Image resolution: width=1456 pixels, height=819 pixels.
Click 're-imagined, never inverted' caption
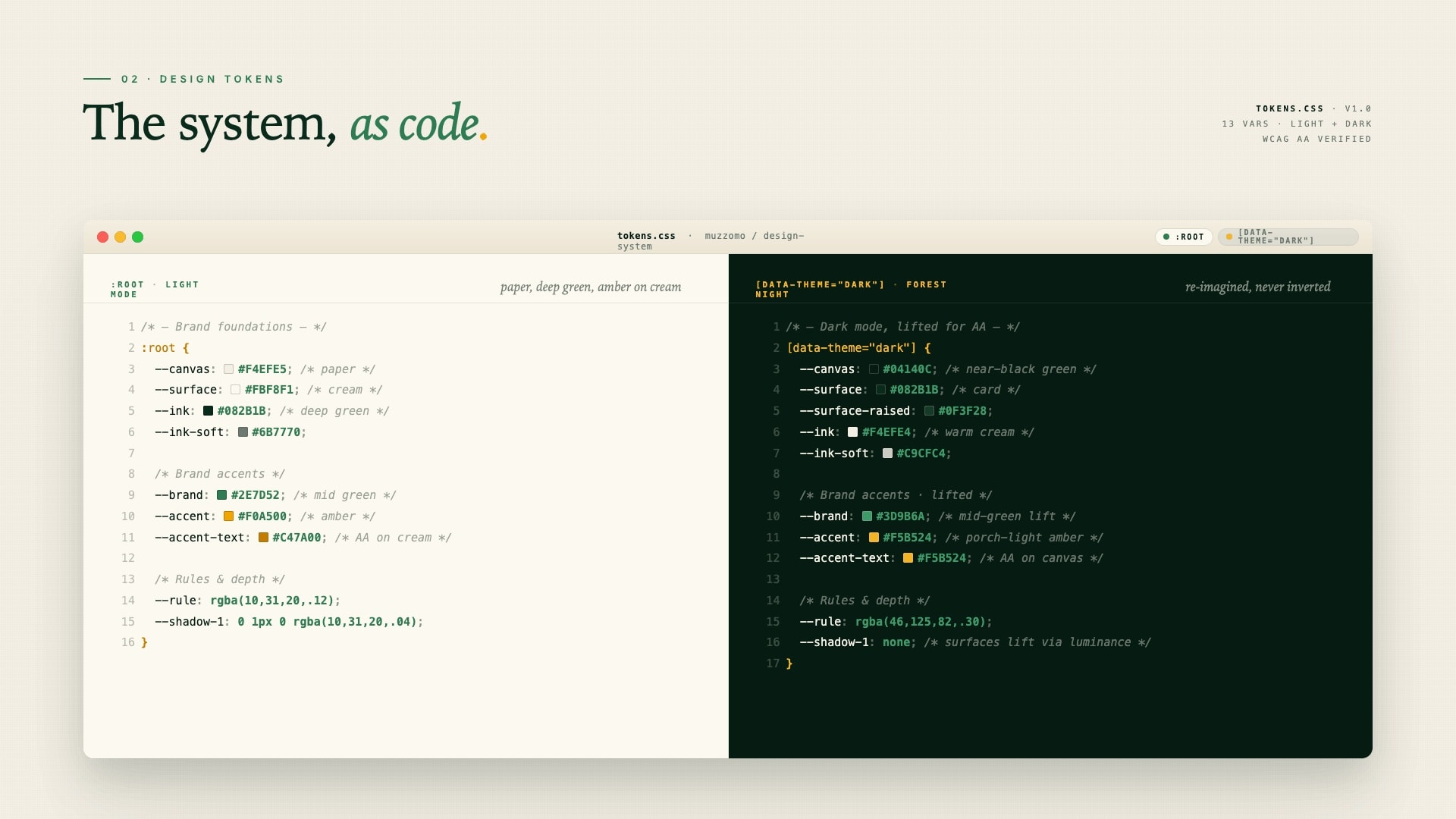1258,287
